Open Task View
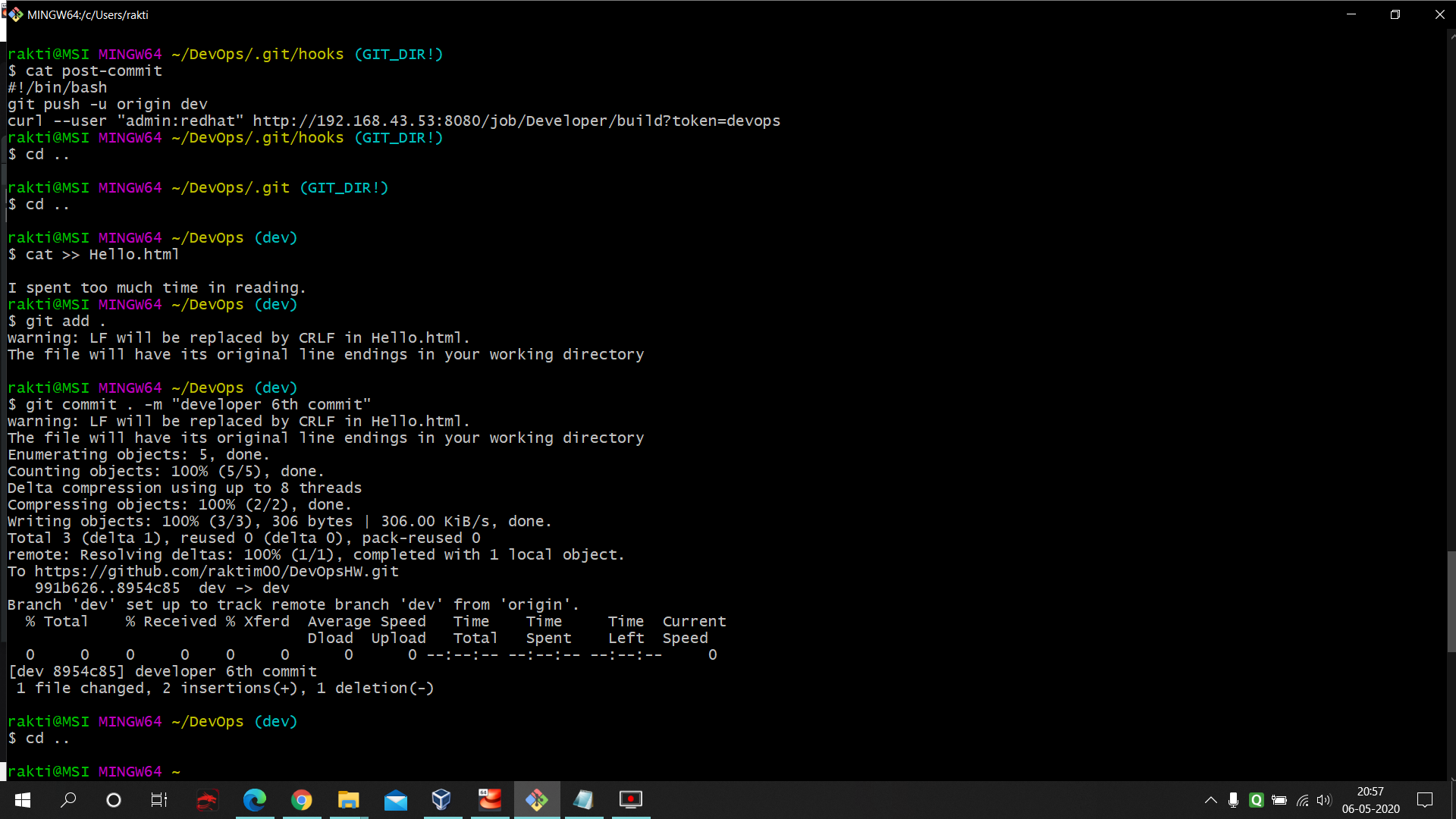 (x=159, y=800)
